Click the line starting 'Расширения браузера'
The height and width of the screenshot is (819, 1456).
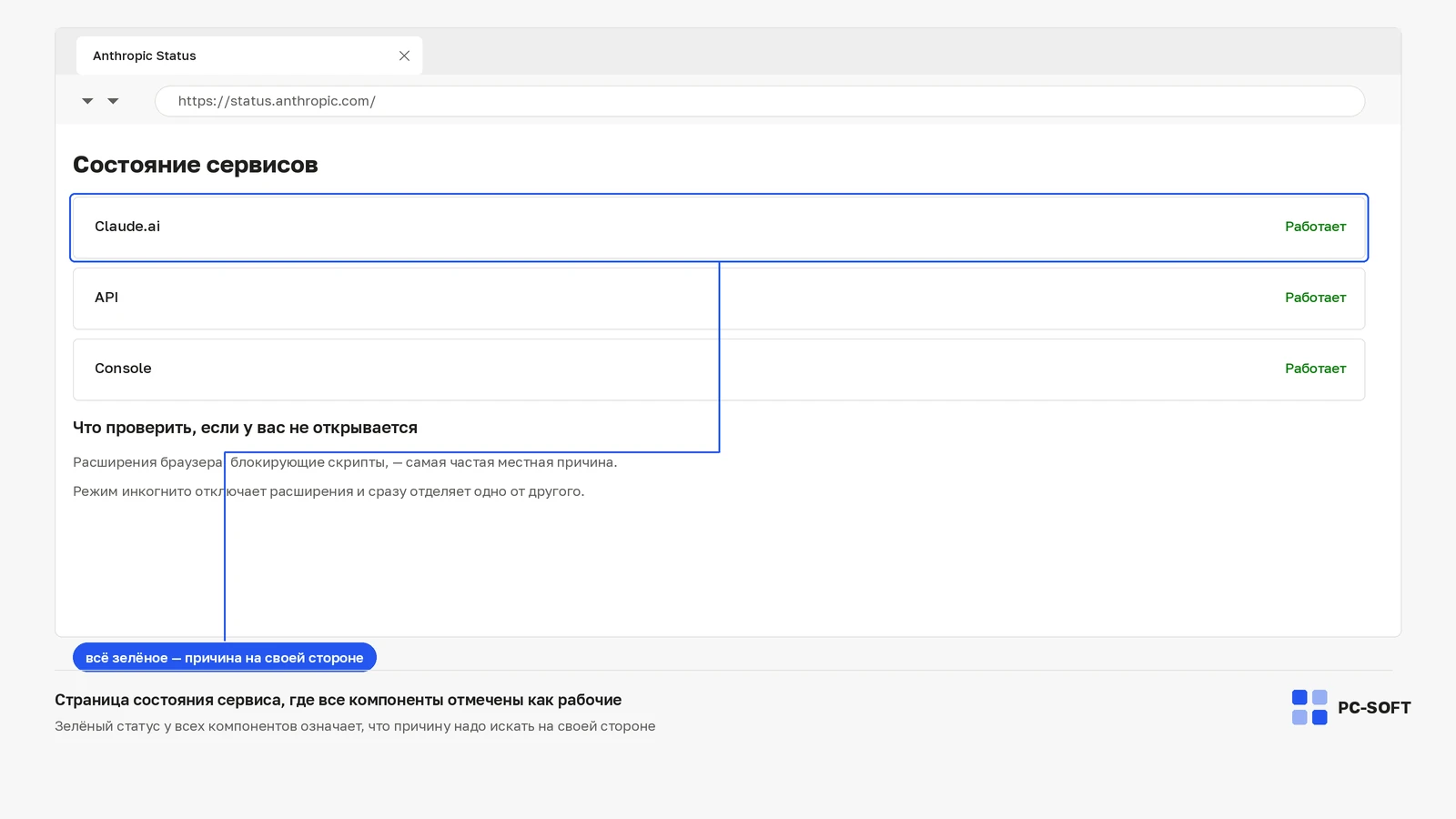pyautogui.click(x=345, y=462)
